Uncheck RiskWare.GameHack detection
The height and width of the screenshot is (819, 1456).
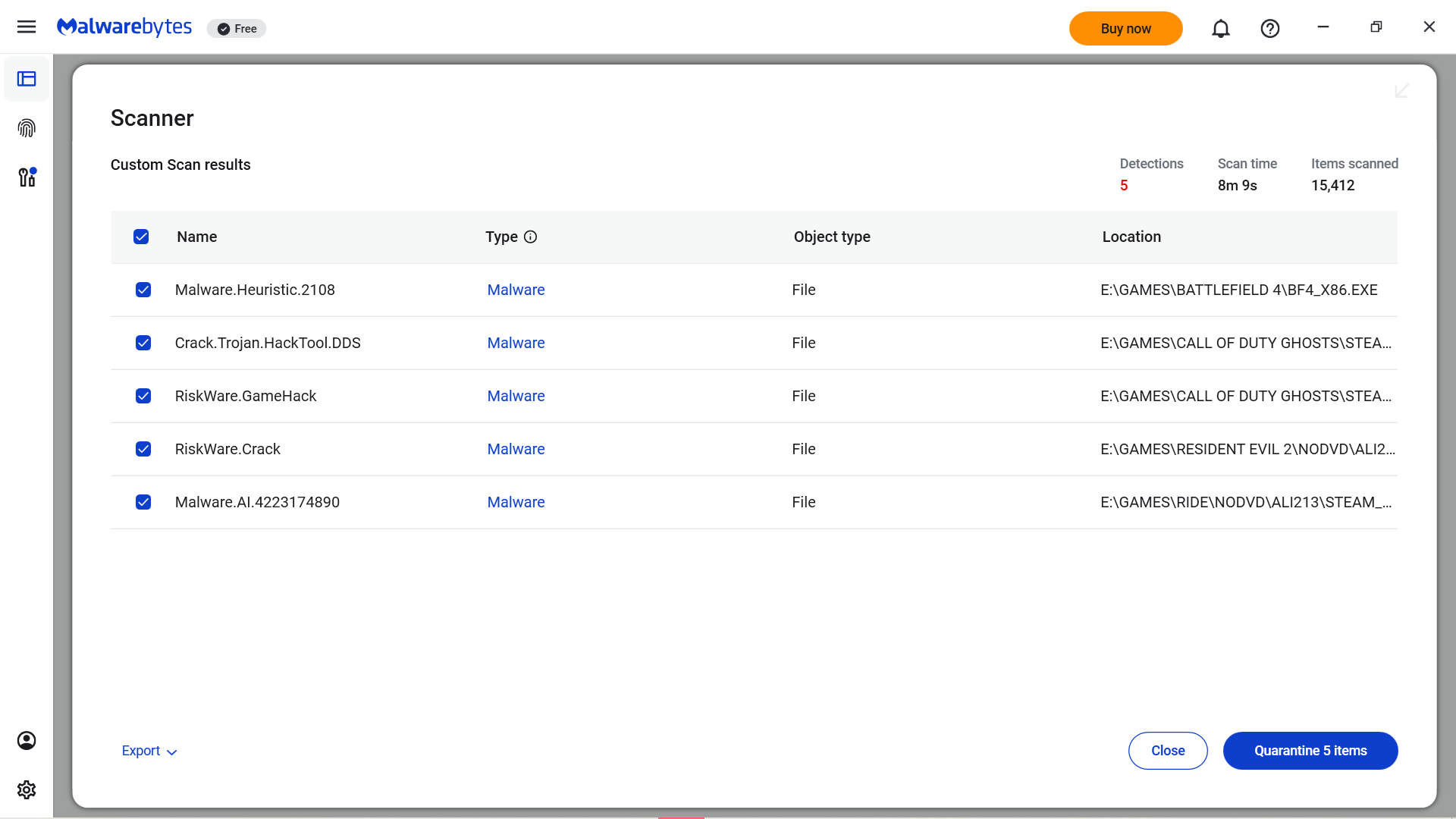(143, 396)
